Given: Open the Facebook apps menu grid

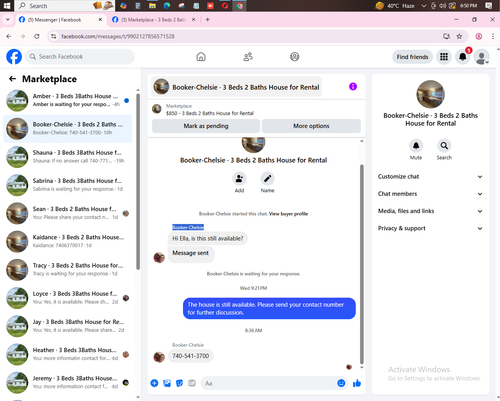Looking at the screenshot, I should point(444,57).
